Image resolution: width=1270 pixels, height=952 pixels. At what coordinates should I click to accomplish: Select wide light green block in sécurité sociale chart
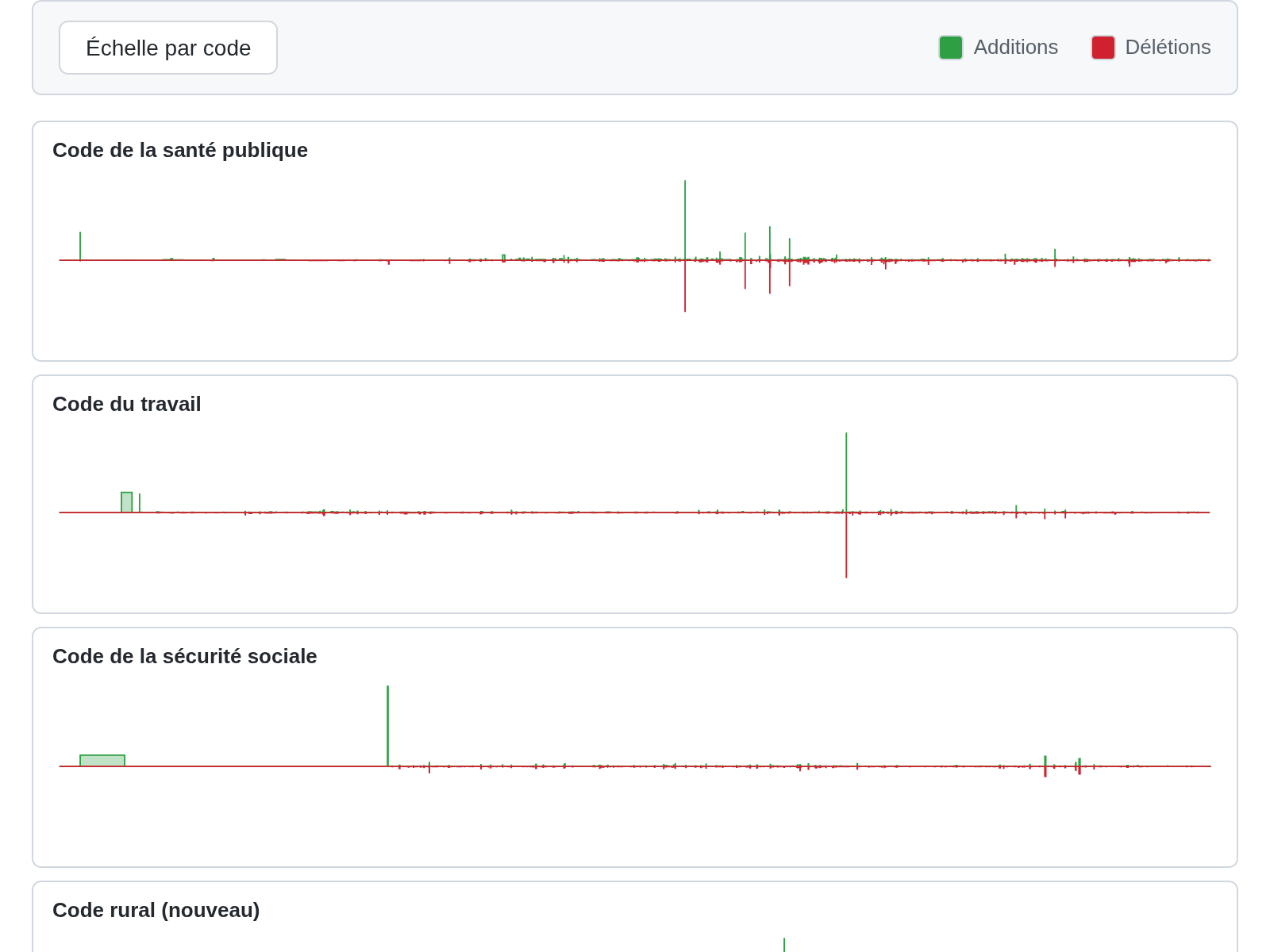pyautogui.click(x=102, y=761)
